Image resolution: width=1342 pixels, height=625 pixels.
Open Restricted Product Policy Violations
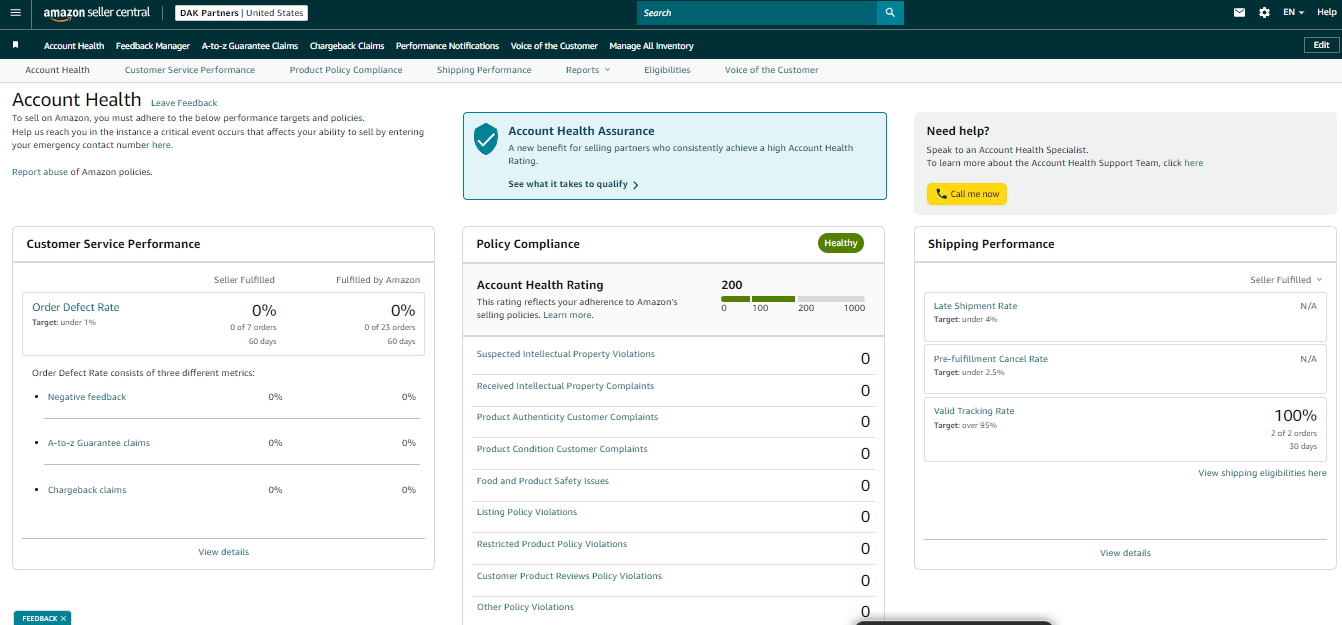point(552,544)
